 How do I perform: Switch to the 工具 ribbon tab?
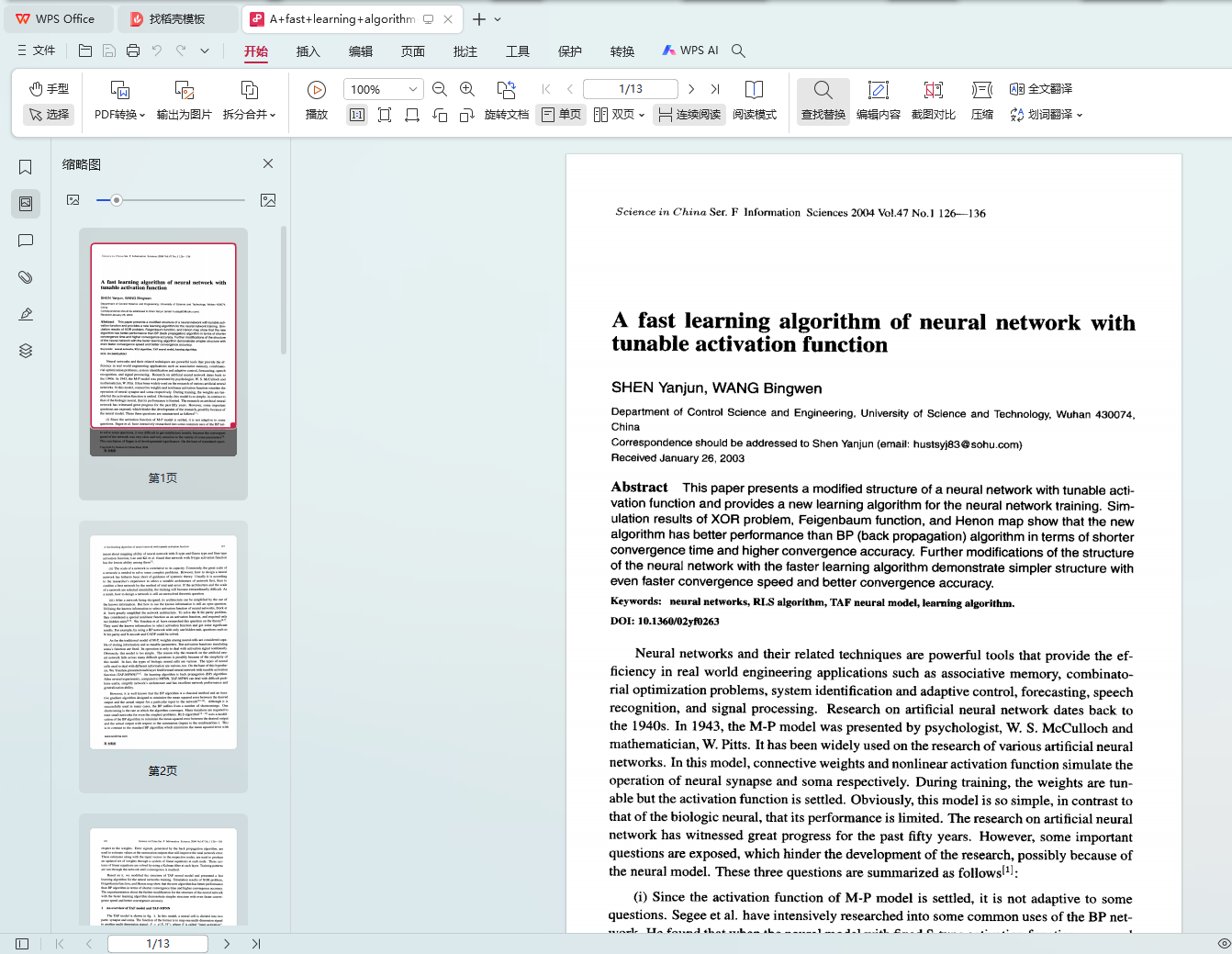click(x=518, y=51)
